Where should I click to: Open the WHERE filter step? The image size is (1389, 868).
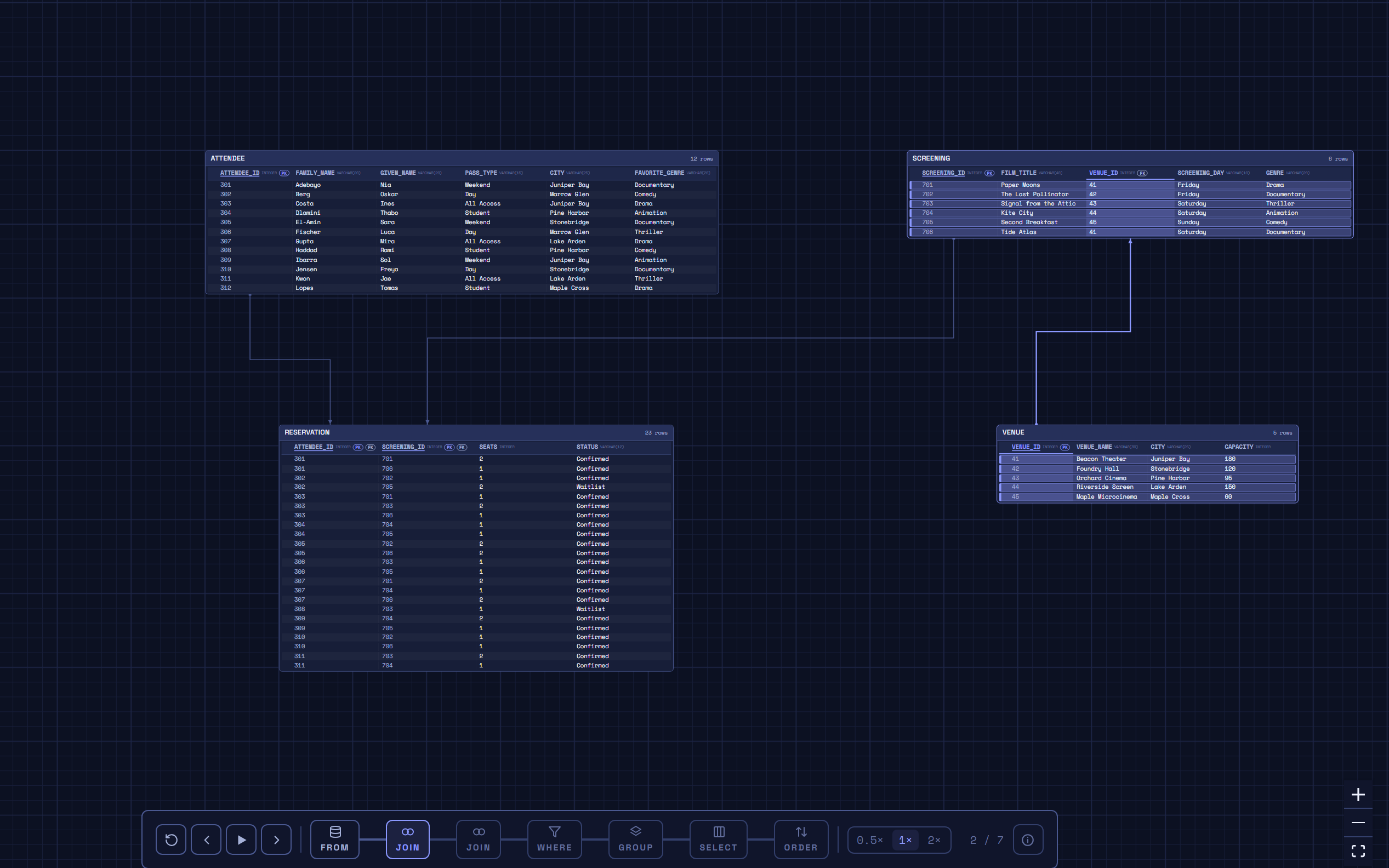pos(555,840)
